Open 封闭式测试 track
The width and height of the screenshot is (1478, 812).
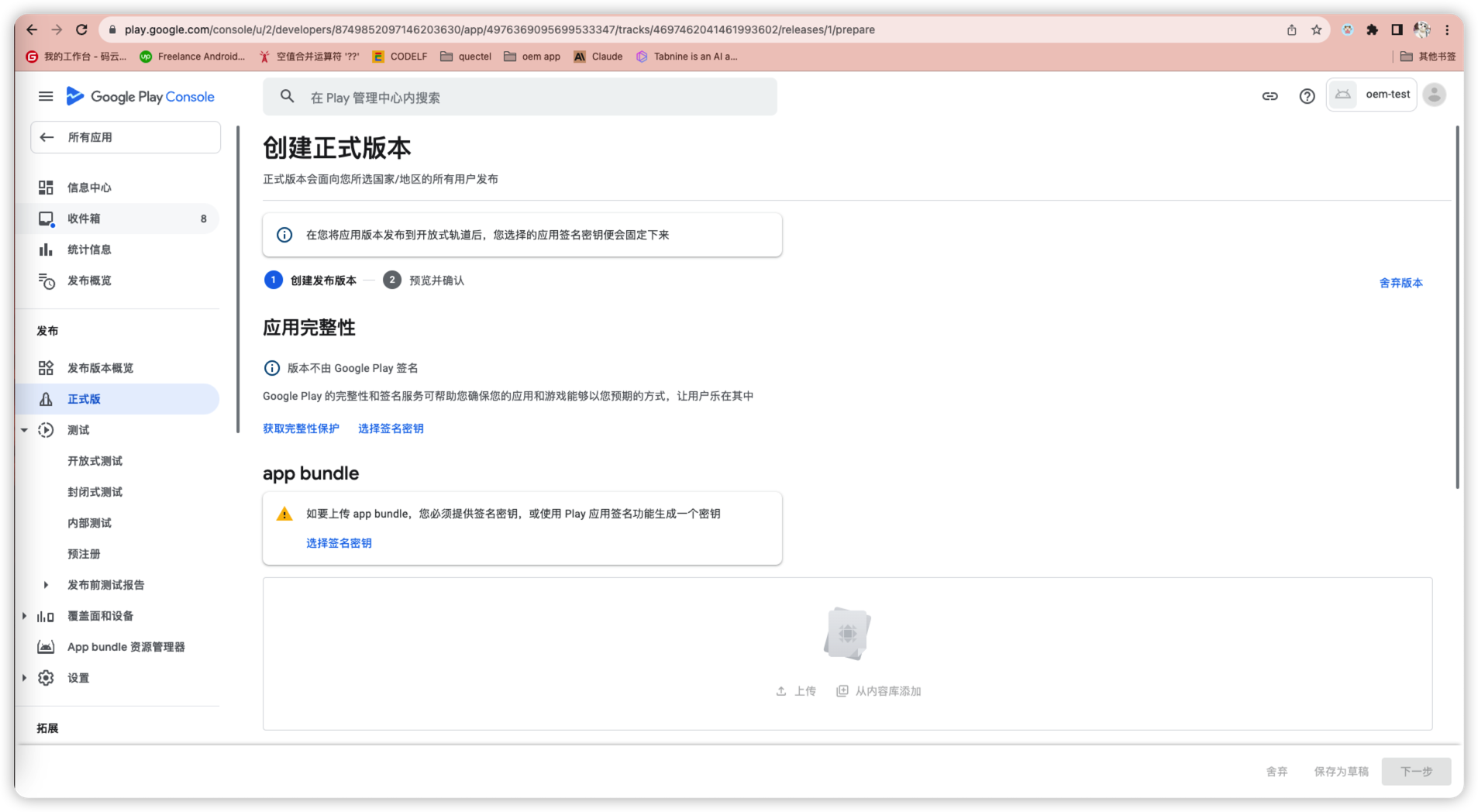(95, 492)
